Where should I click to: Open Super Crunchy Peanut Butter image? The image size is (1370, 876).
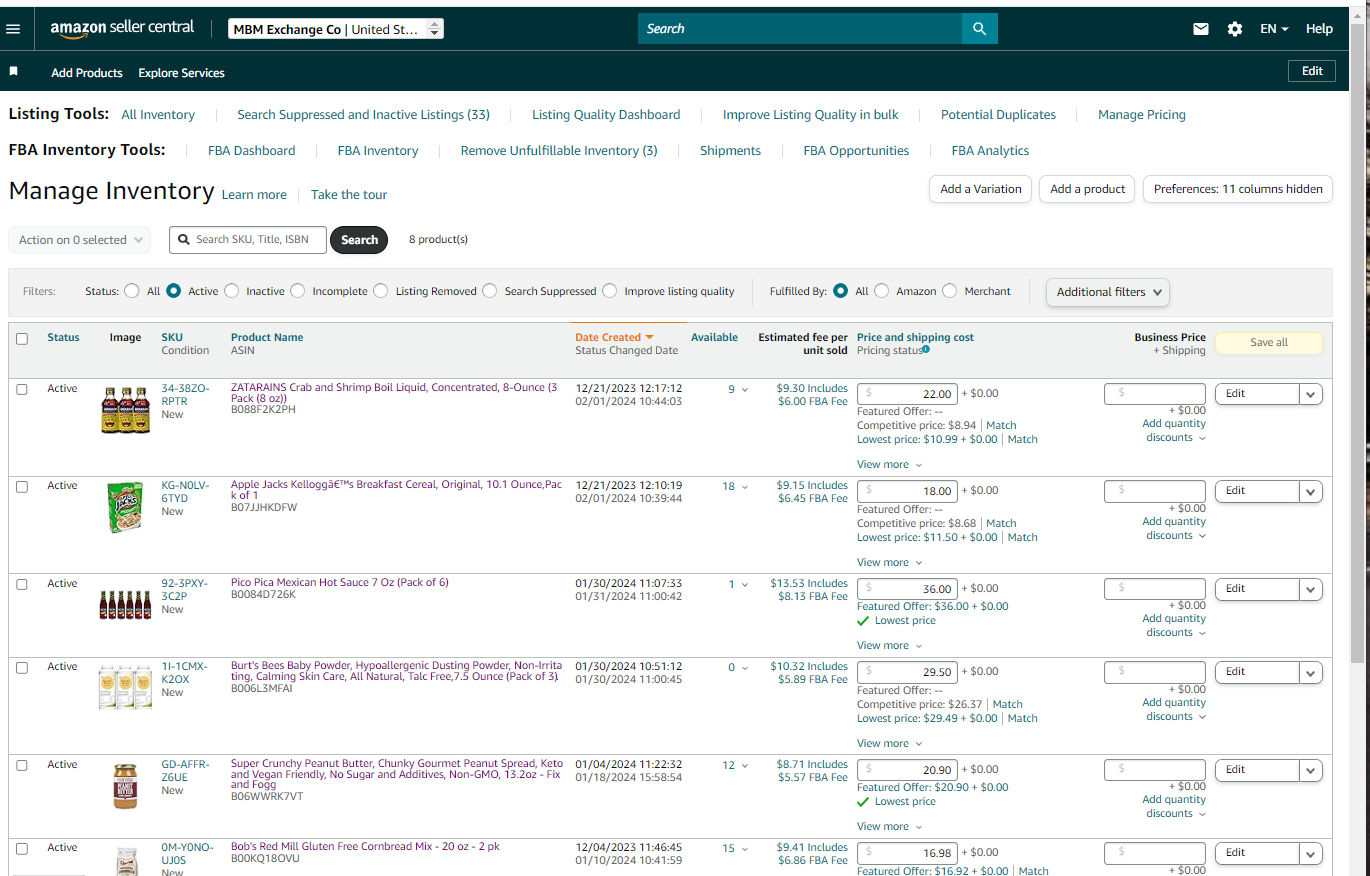[x=125, y=786]
